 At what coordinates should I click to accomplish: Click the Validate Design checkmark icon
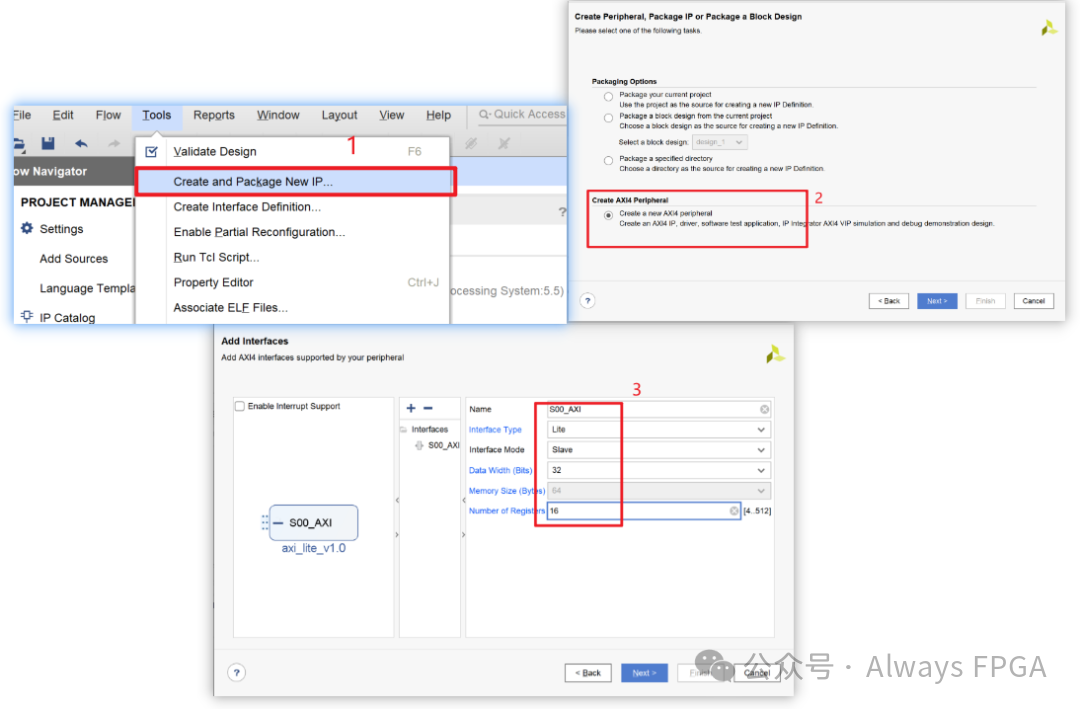click(152, 152)
